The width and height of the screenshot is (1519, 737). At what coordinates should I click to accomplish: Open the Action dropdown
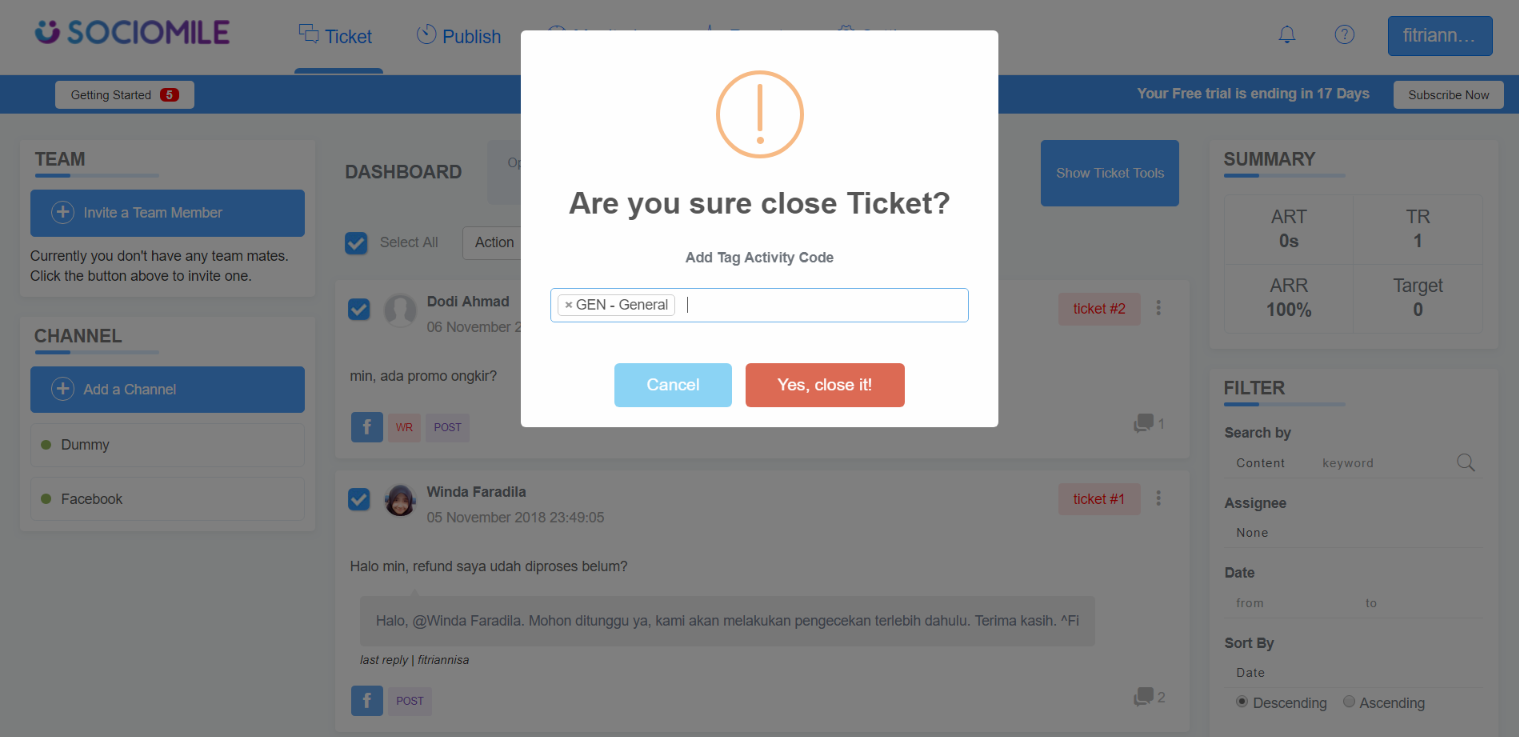[492, 242]
